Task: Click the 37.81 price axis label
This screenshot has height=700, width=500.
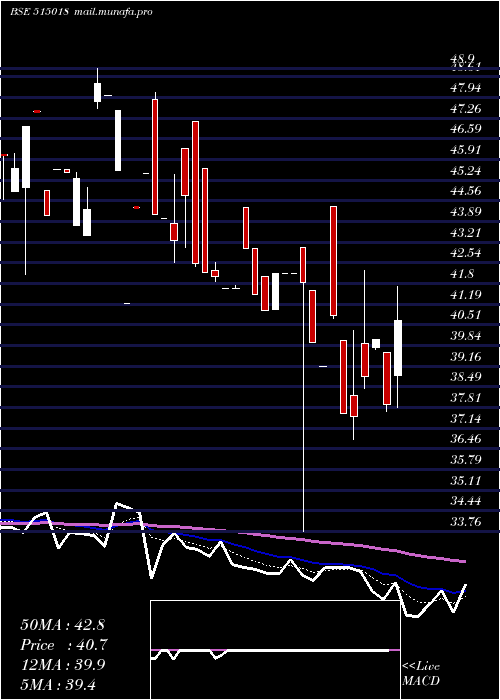Action: pyautogui.click(x=466, y=398)
